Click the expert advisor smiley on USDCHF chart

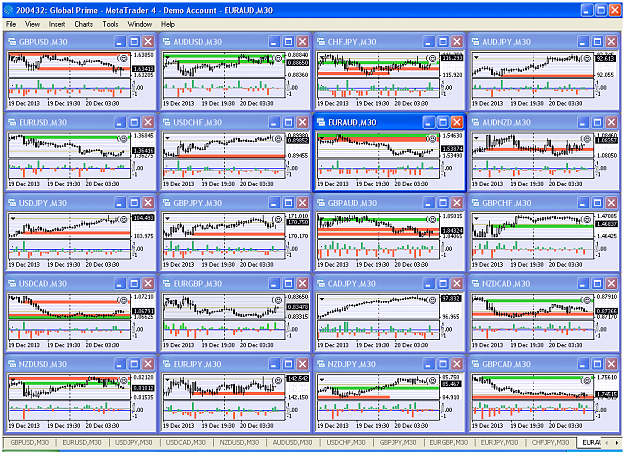278,139
